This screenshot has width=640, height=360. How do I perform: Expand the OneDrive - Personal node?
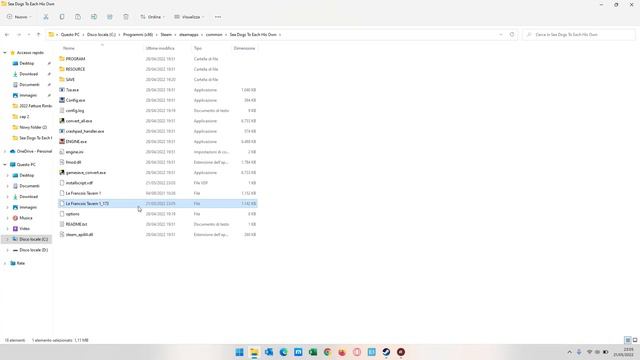5,151
